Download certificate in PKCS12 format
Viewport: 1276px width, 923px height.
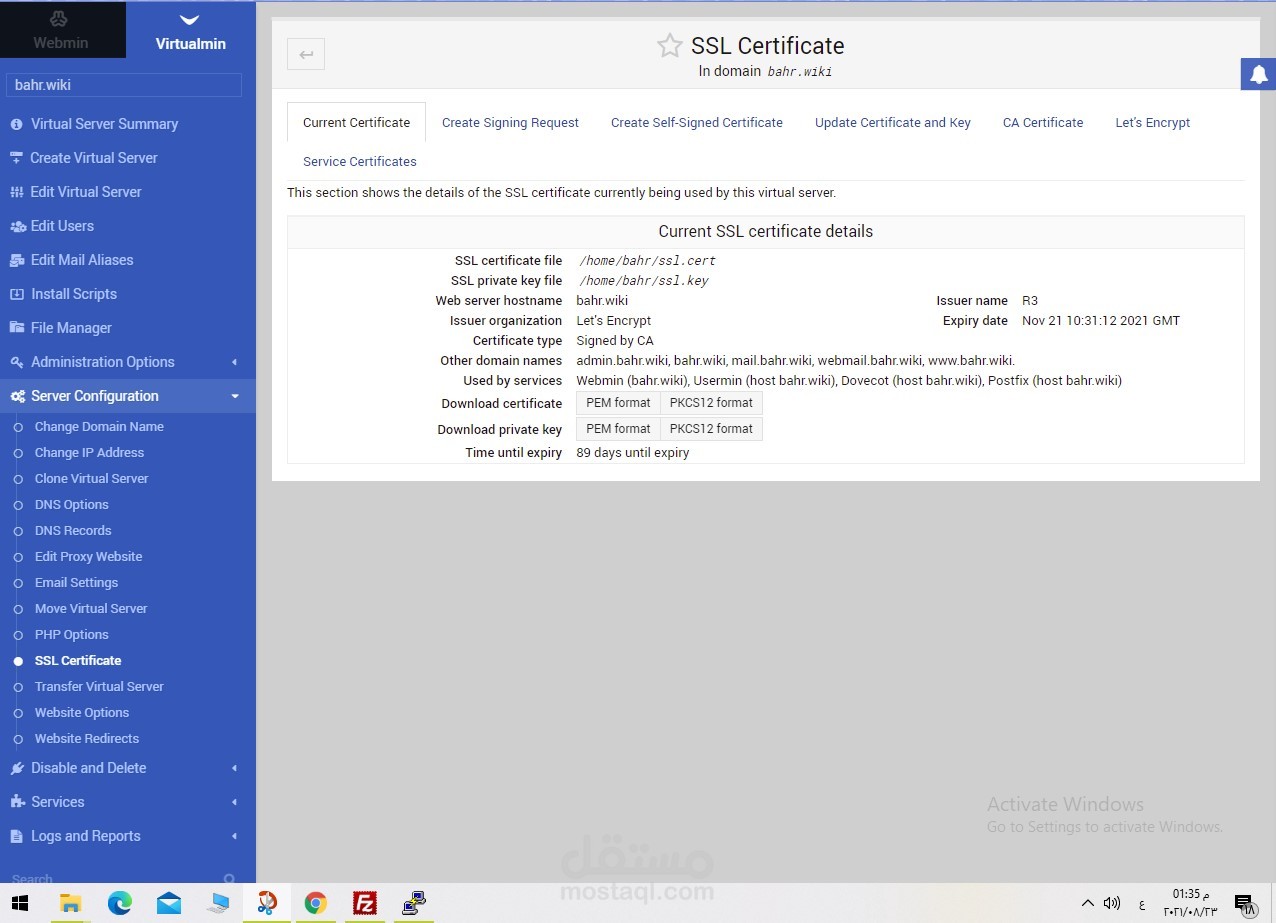tap(711, 403)
